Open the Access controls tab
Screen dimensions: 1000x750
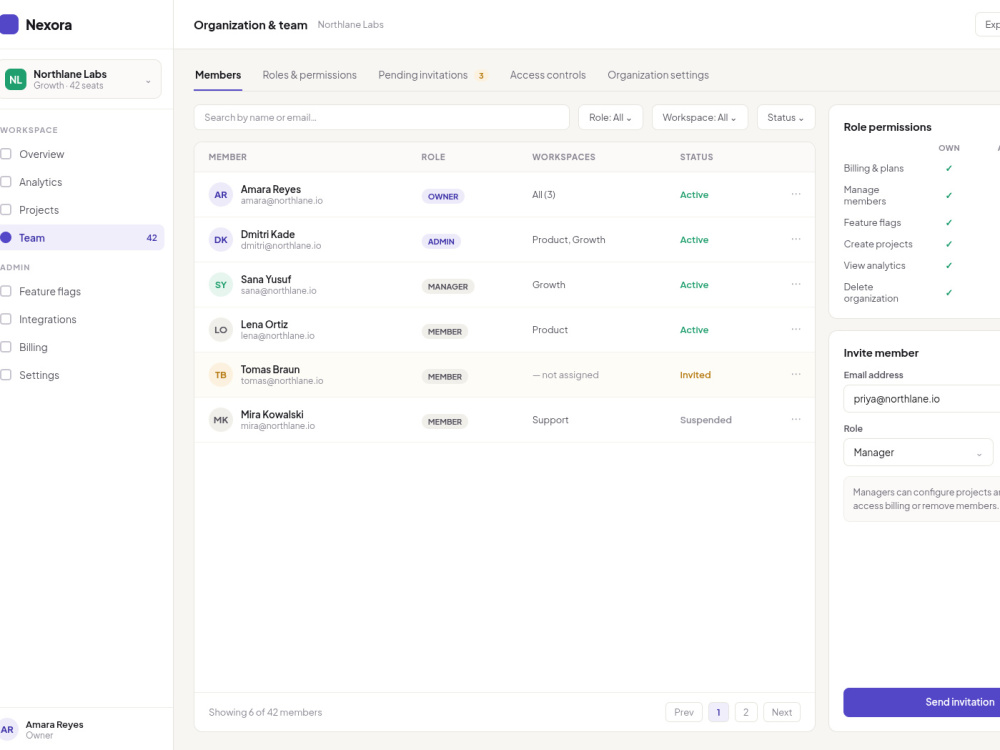coord(548,75)
